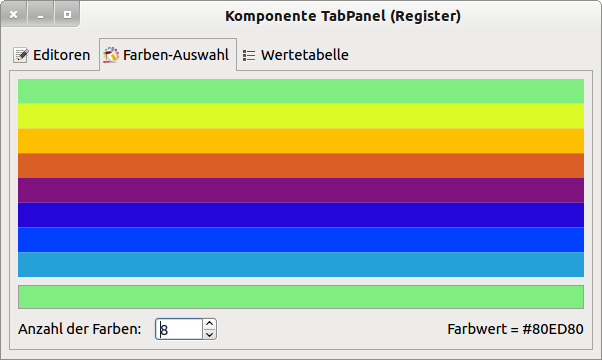Viewport: 602px width, 360px height.
Task: Click the selected color preview bar
Action: [301, 297]
